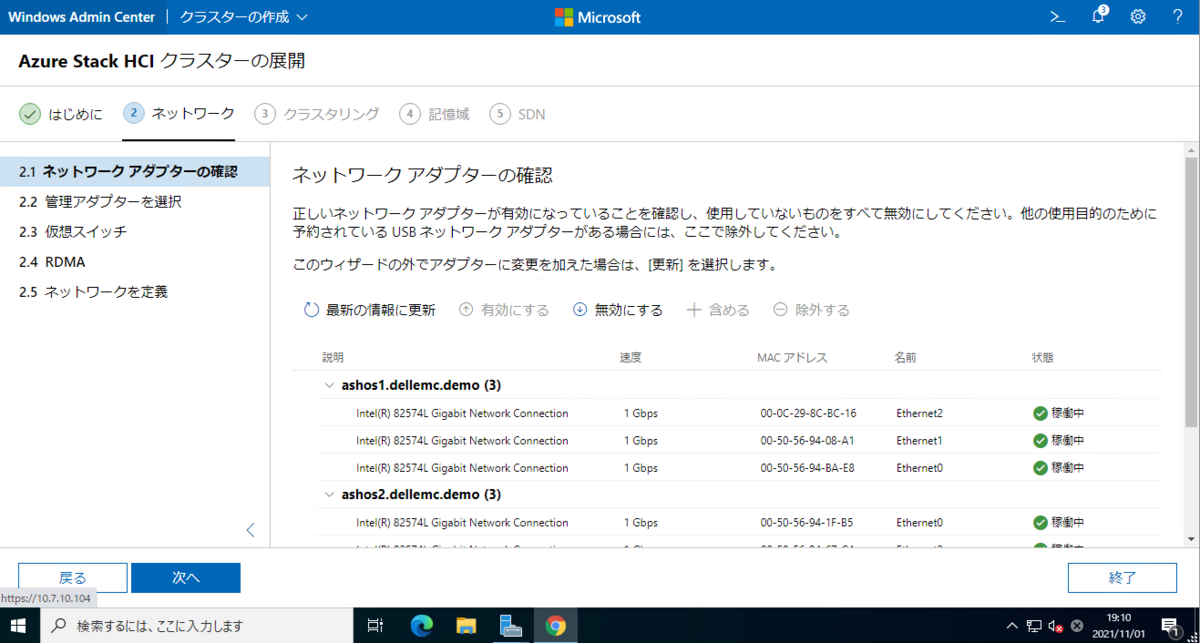Viewport: 1200px width, 643px height.
Task: Select the Ethernet0 row under ashos1.dellemc.demo
Action: pyautogui.click(x=738, y=468)
